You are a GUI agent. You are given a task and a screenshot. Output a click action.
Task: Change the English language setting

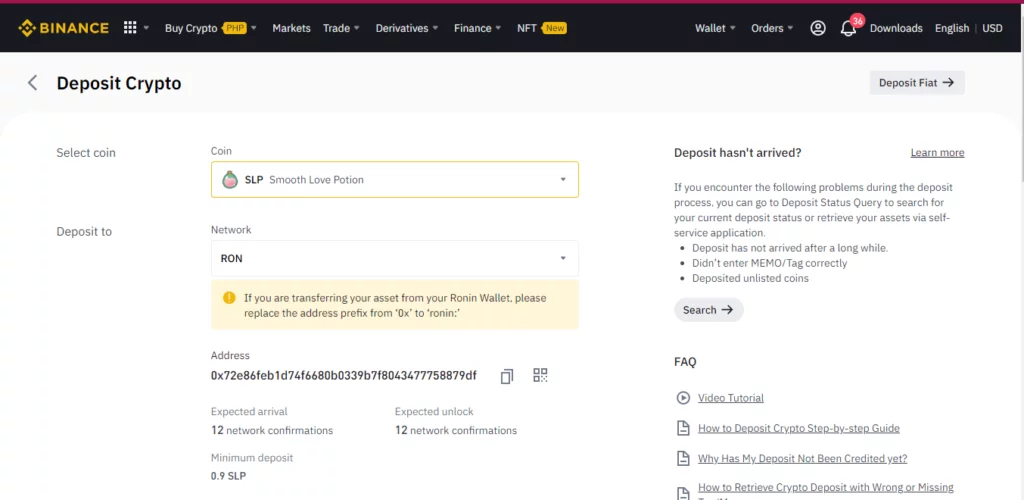click(952, 28)
